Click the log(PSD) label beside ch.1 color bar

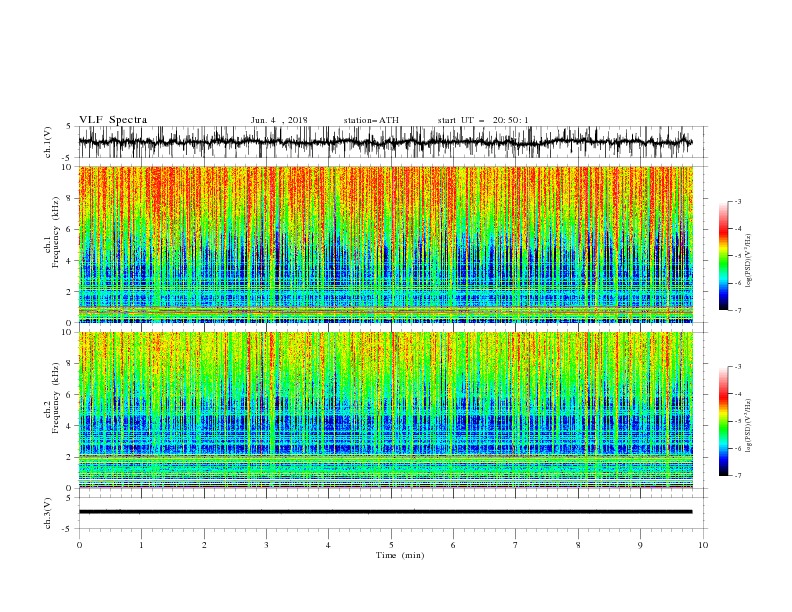point(748,261)
